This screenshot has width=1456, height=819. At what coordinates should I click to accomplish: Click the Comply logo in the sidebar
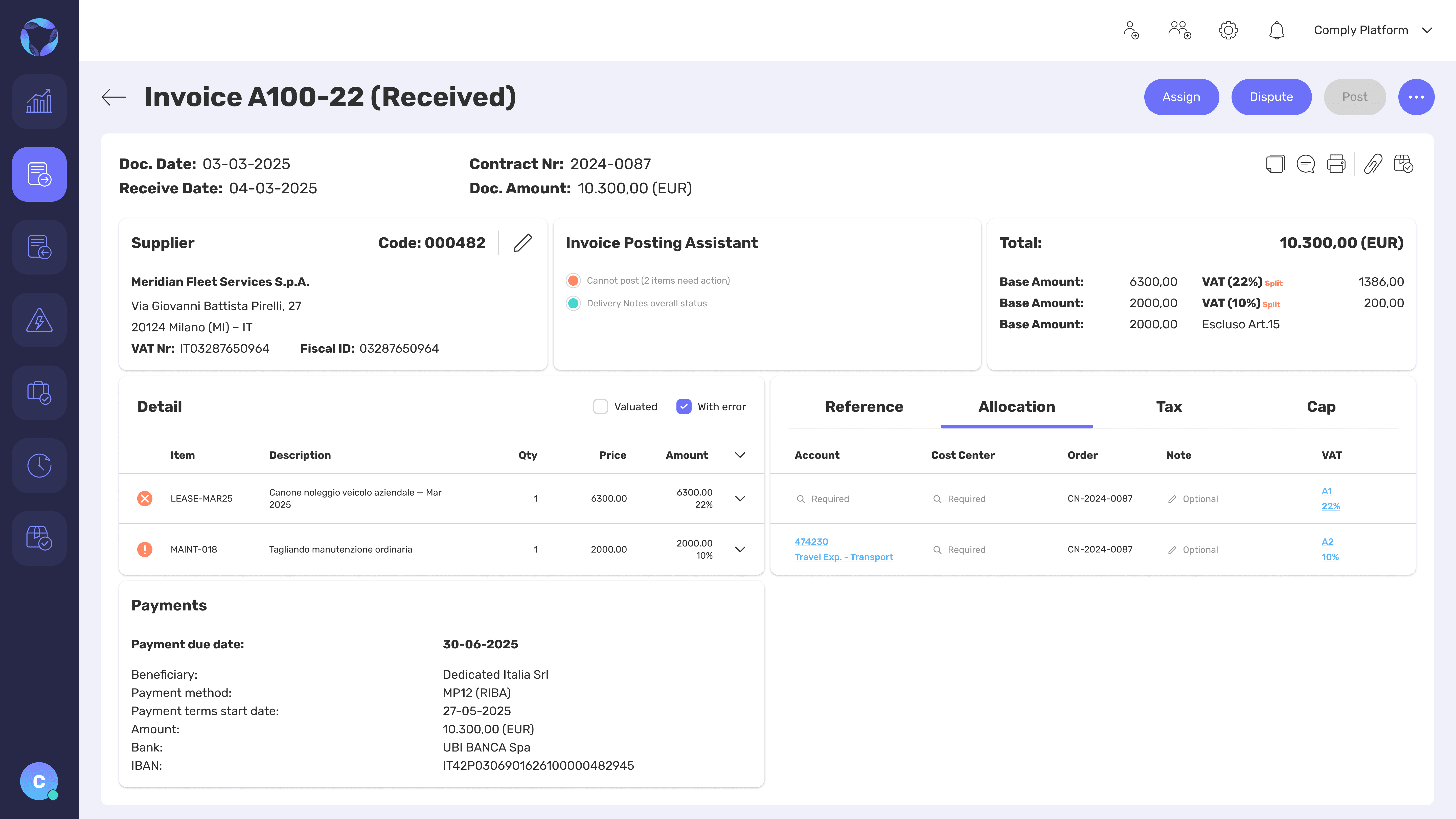(39, 37)
